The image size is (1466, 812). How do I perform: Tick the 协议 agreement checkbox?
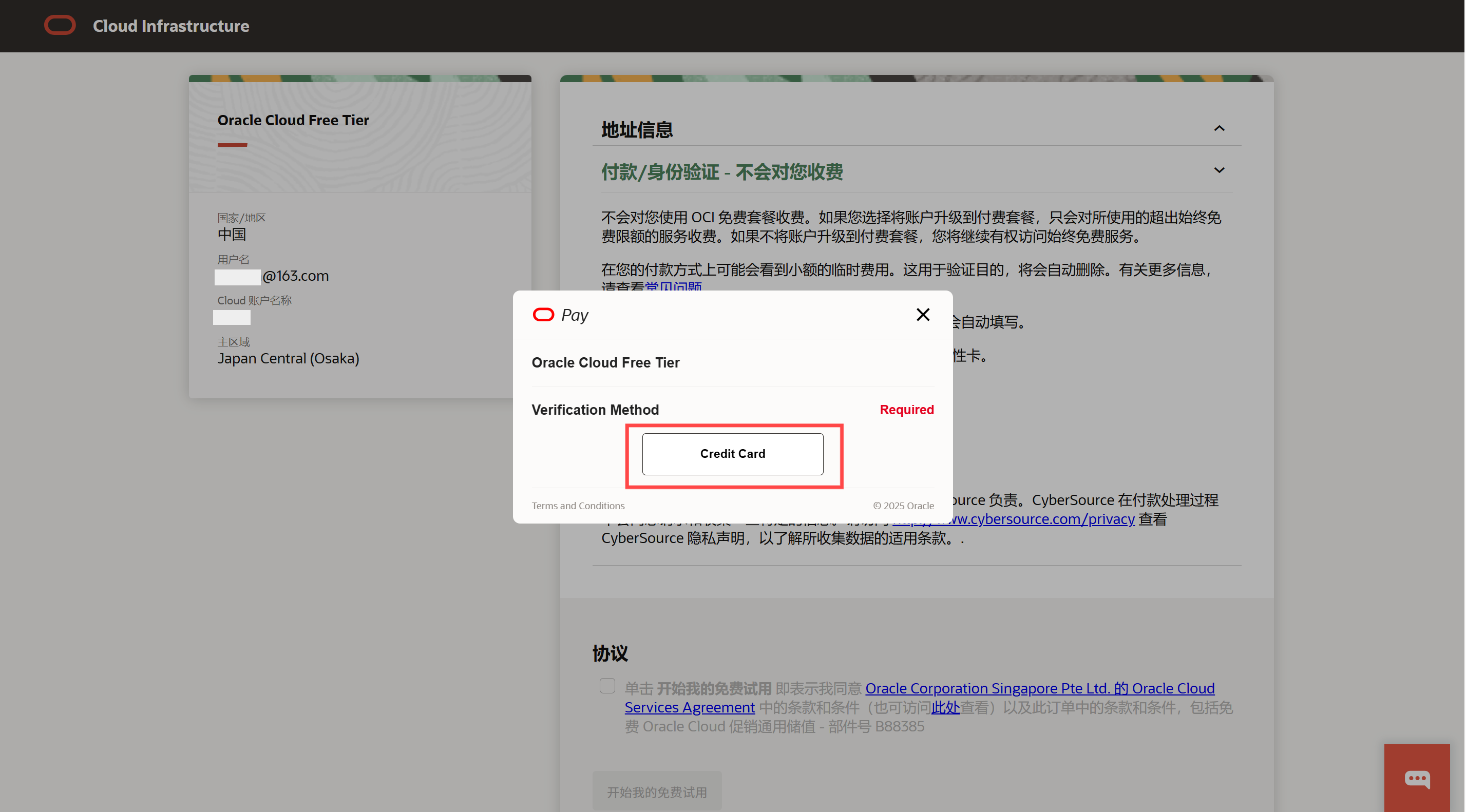[x=606, y=686]
